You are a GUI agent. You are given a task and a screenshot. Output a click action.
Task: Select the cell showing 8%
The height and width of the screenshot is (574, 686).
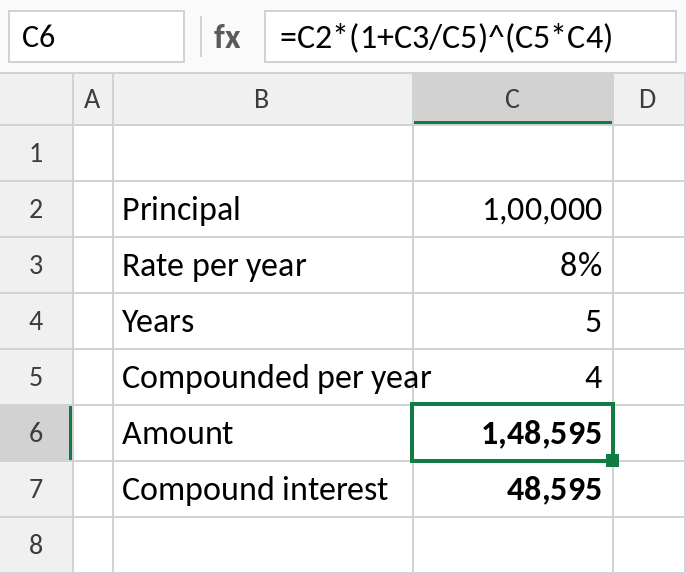pos(513,265)
